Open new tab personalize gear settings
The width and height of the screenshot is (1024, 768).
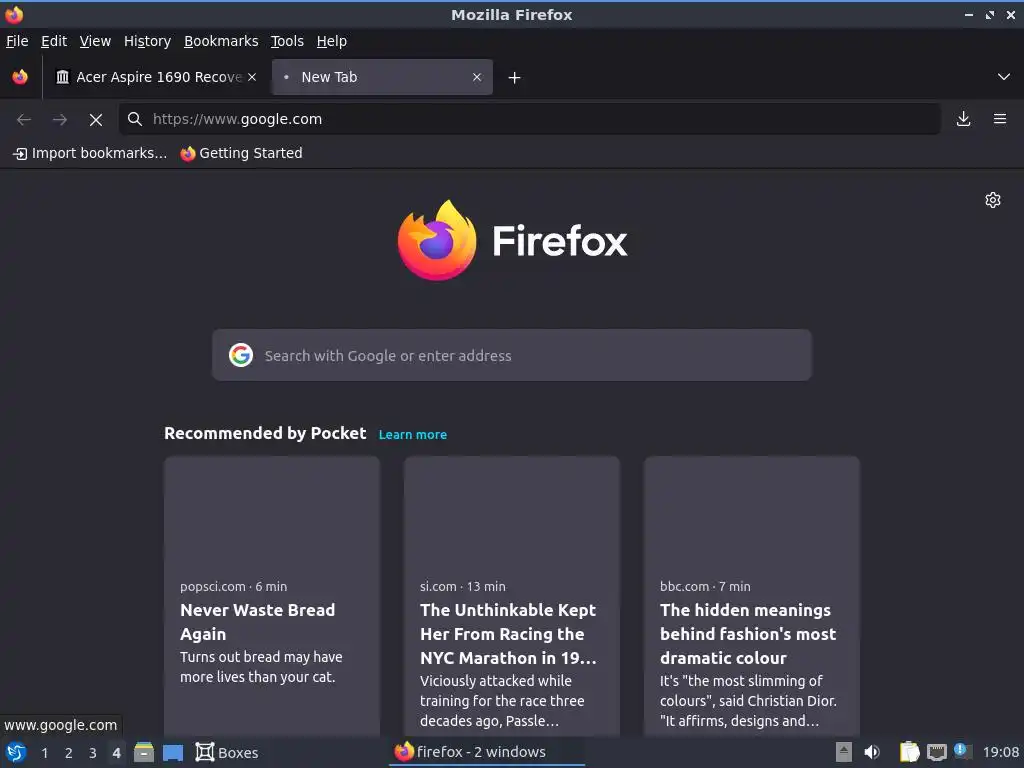[993, 200]
